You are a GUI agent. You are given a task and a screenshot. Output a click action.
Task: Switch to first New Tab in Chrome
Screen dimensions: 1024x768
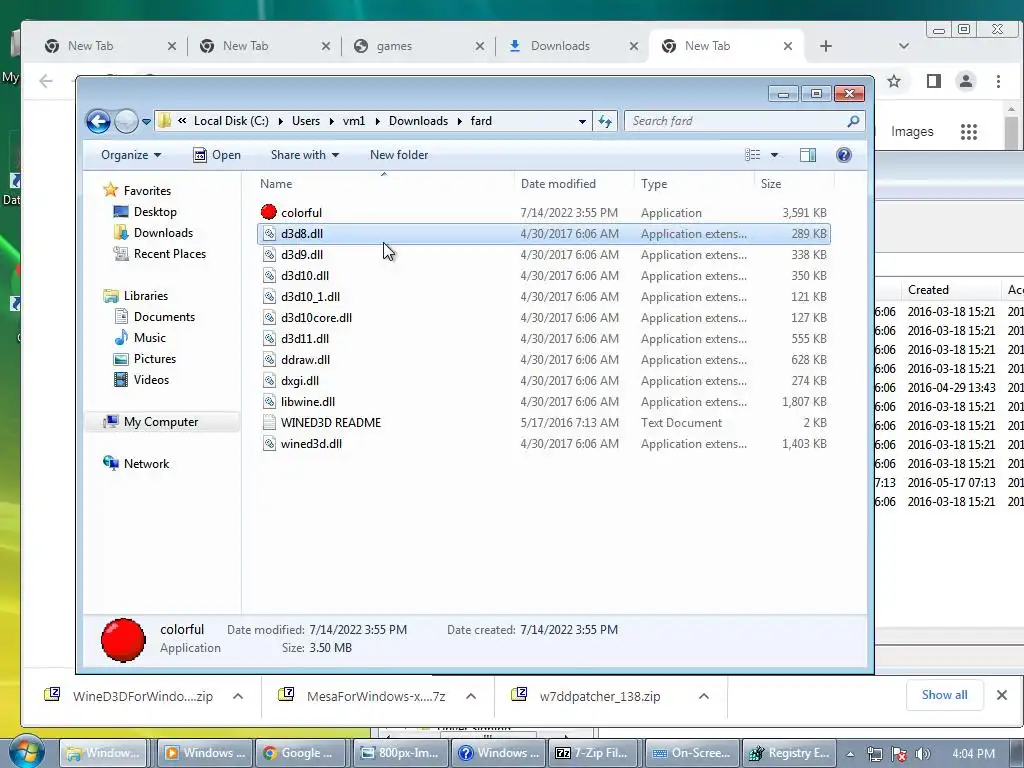(110, 46)
